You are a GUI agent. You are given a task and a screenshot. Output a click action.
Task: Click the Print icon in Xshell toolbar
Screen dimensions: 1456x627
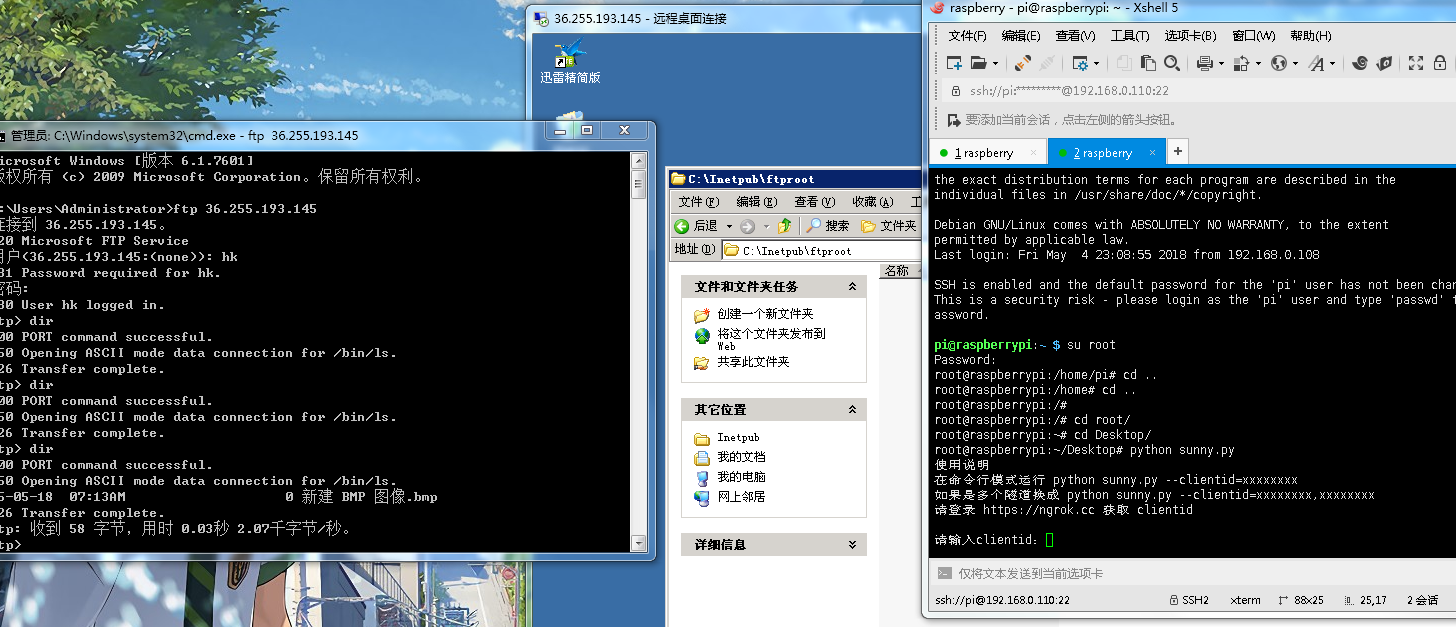(1205, 63)
